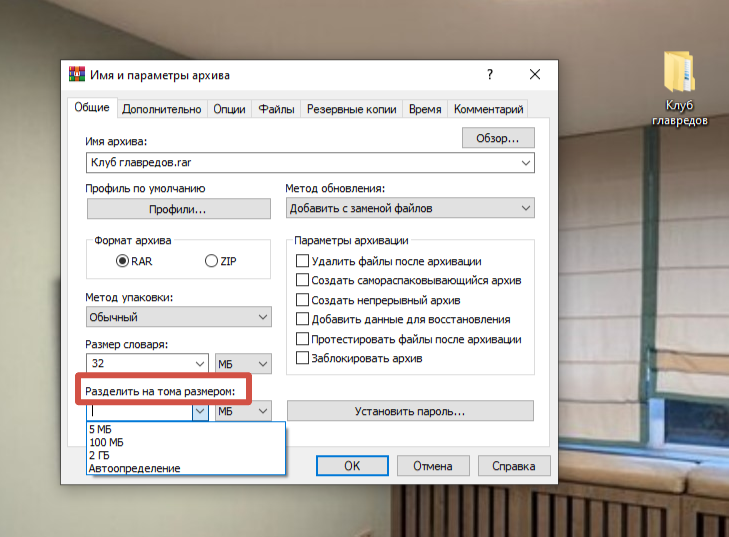
Task: Confirm with the OK button
Action: coord(352,465)
